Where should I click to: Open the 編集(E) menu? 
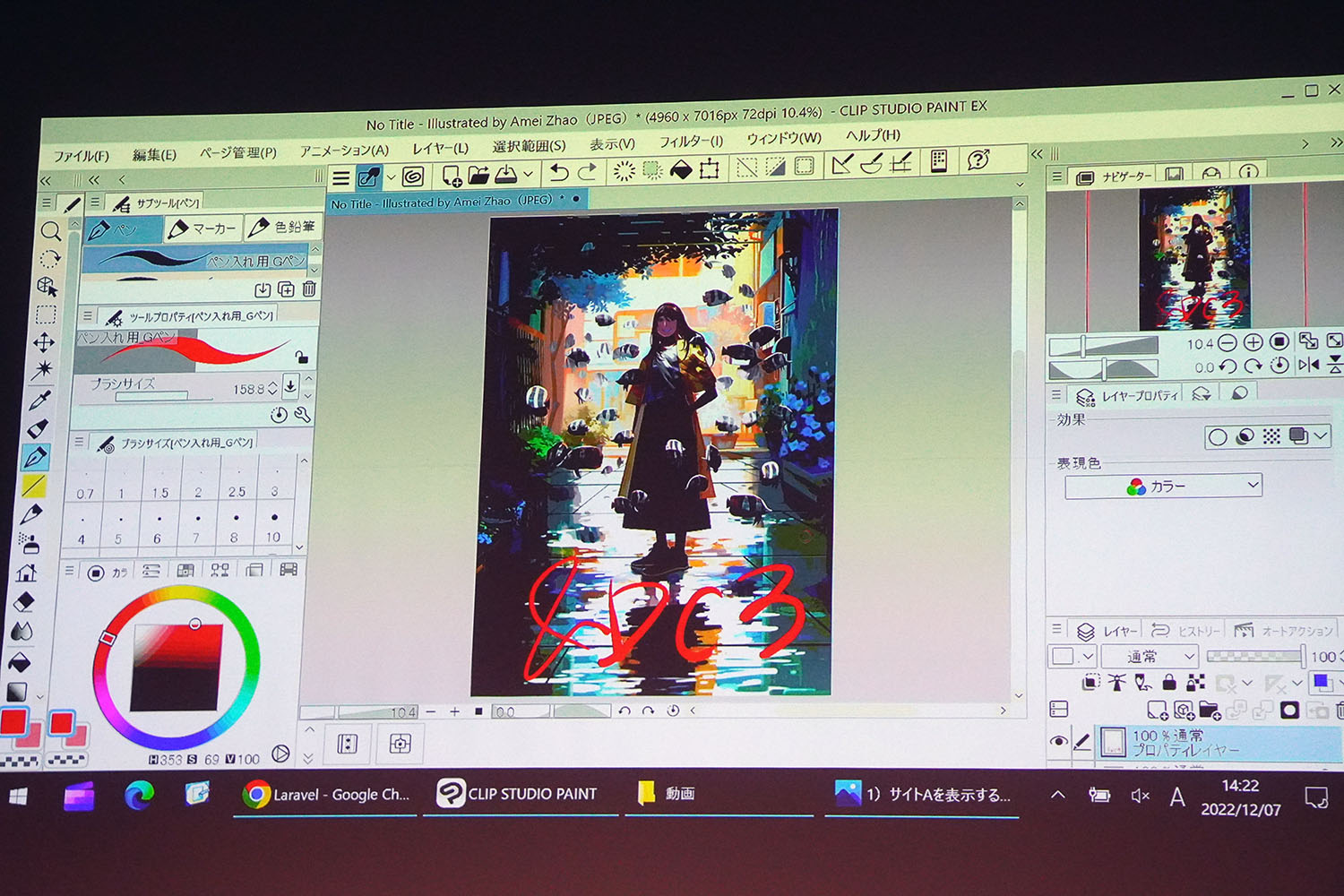pos(154,155)
